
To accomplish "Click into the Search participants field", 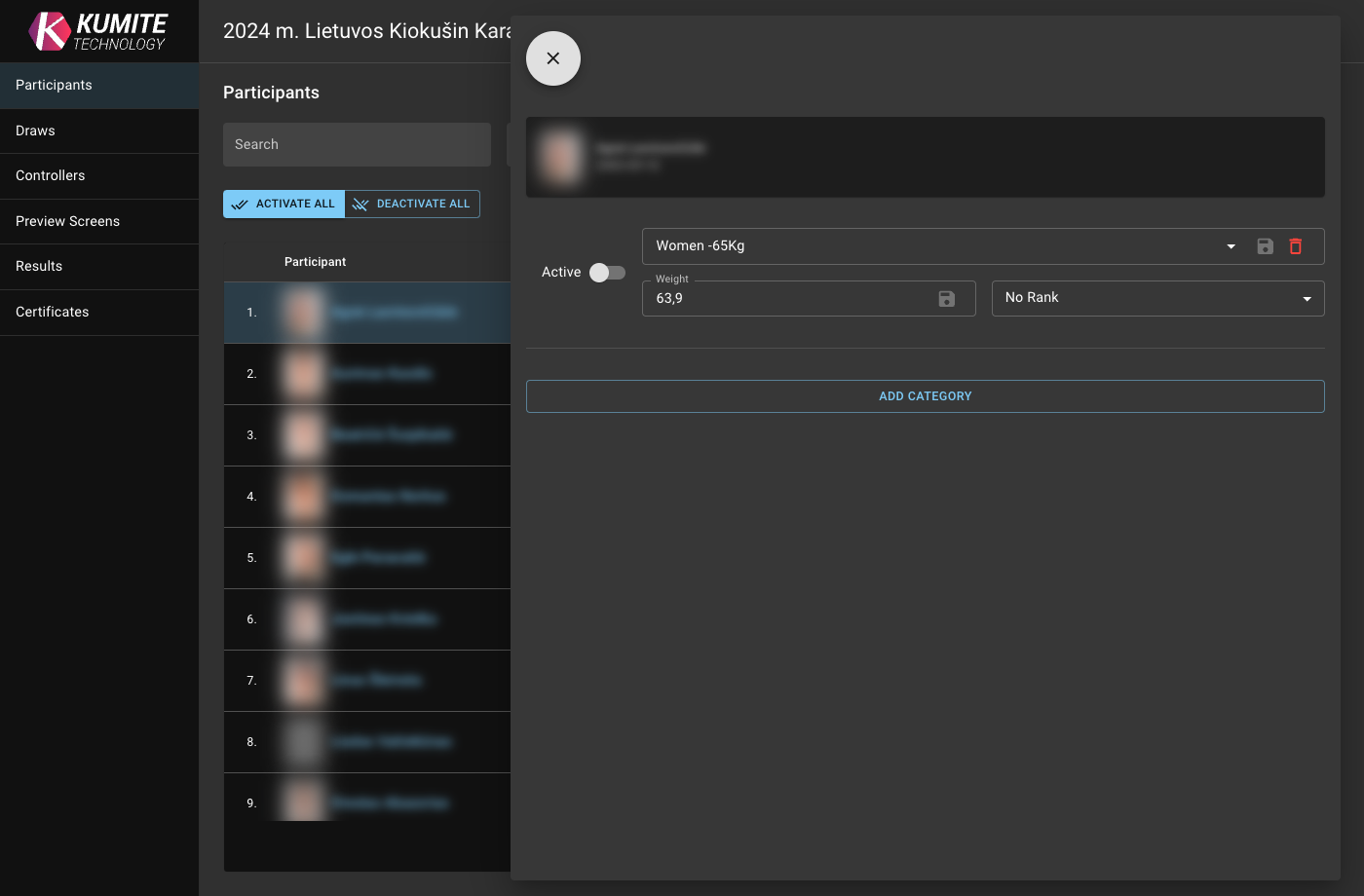I will point(357,144).
